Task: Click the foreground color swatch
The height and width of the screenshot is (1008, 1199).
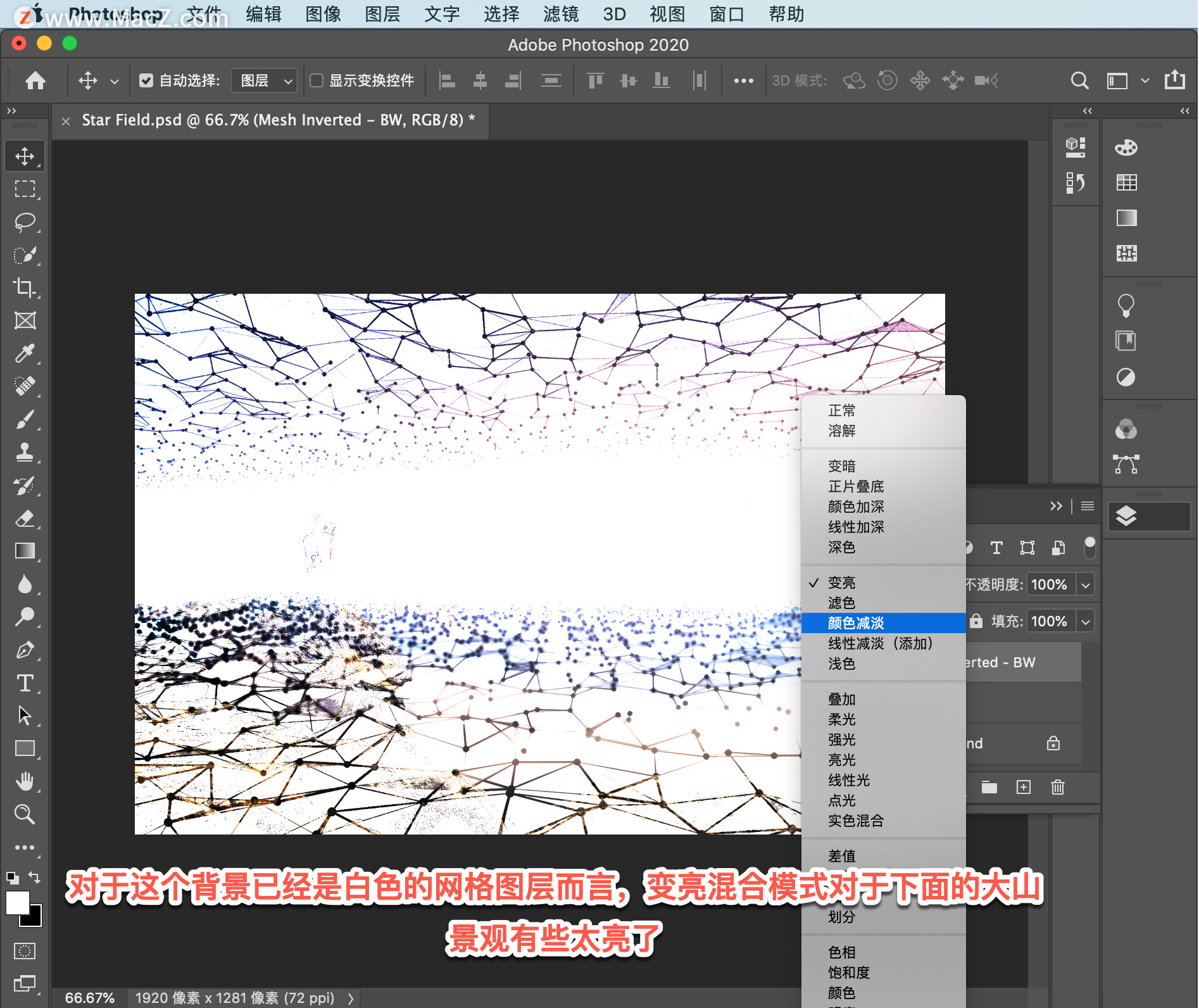Action: 18,903
